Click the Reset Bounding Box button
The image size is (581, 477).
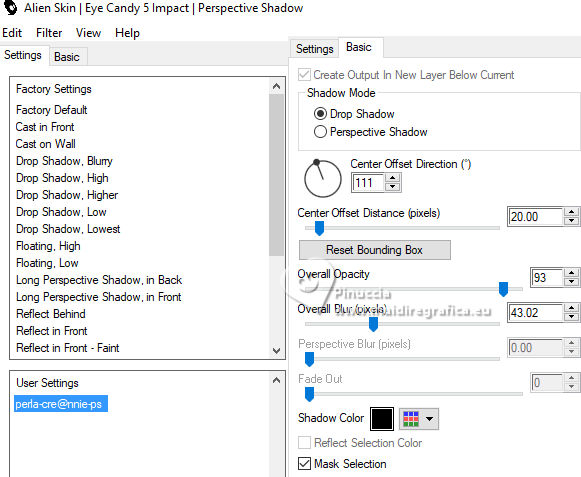tap(375, 250)
